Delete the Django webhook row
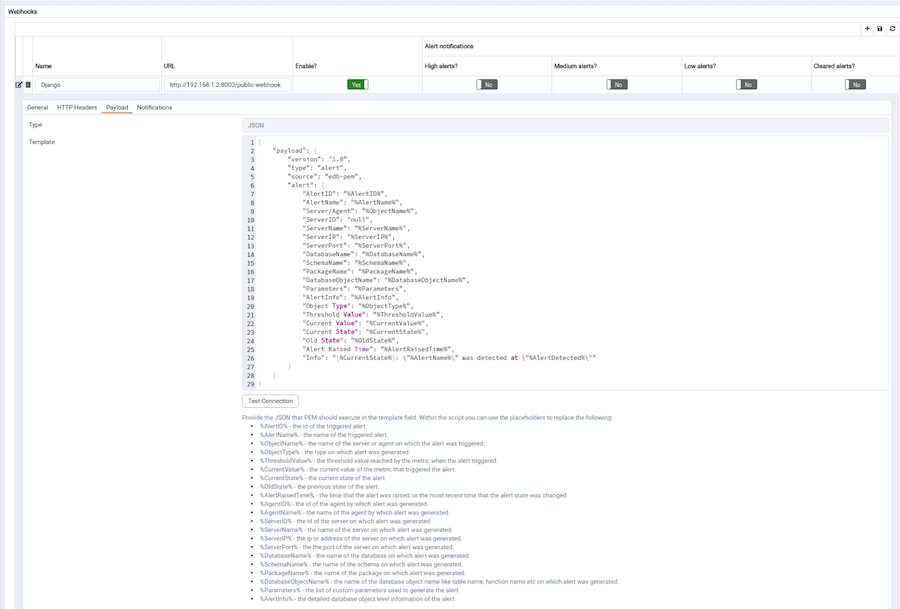The width and height of the screenshot is (900, 609). pos(28,85)
